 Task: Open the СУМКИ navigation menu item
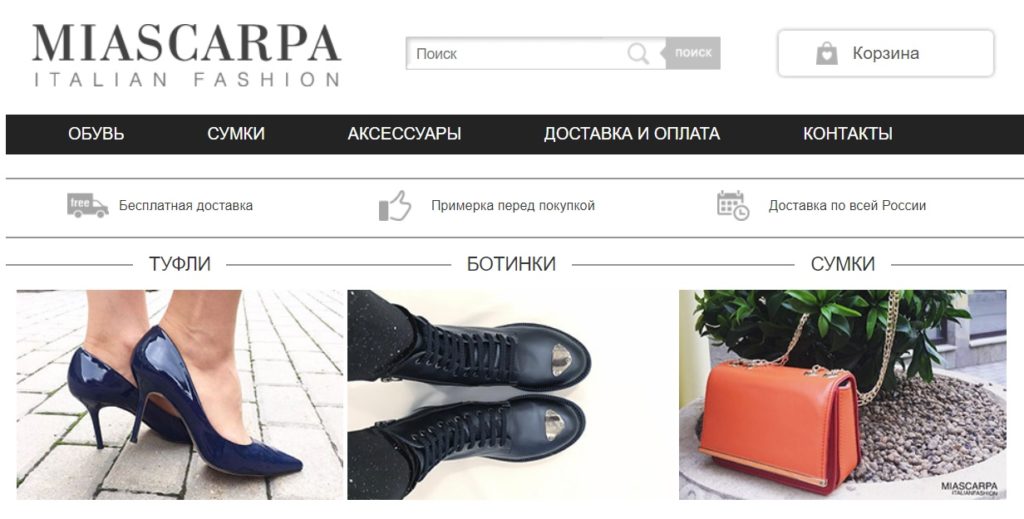[236, 134]
